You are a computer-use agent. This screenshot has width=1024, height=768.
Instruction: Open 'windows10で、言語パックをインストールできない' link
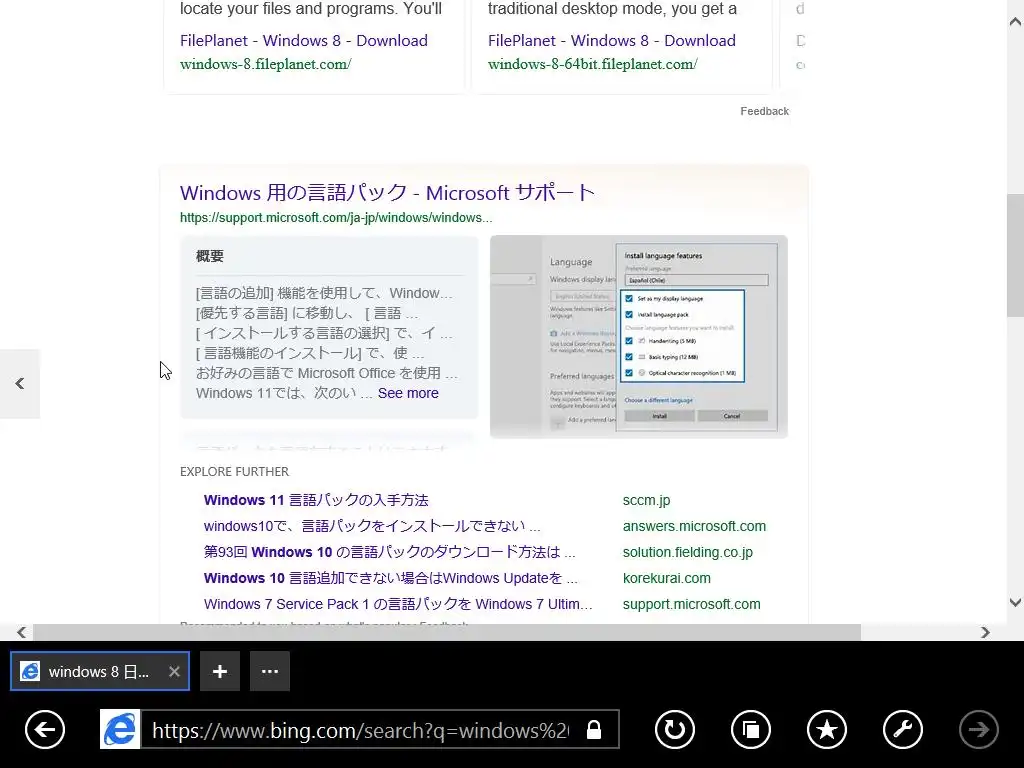pos(372,526)
